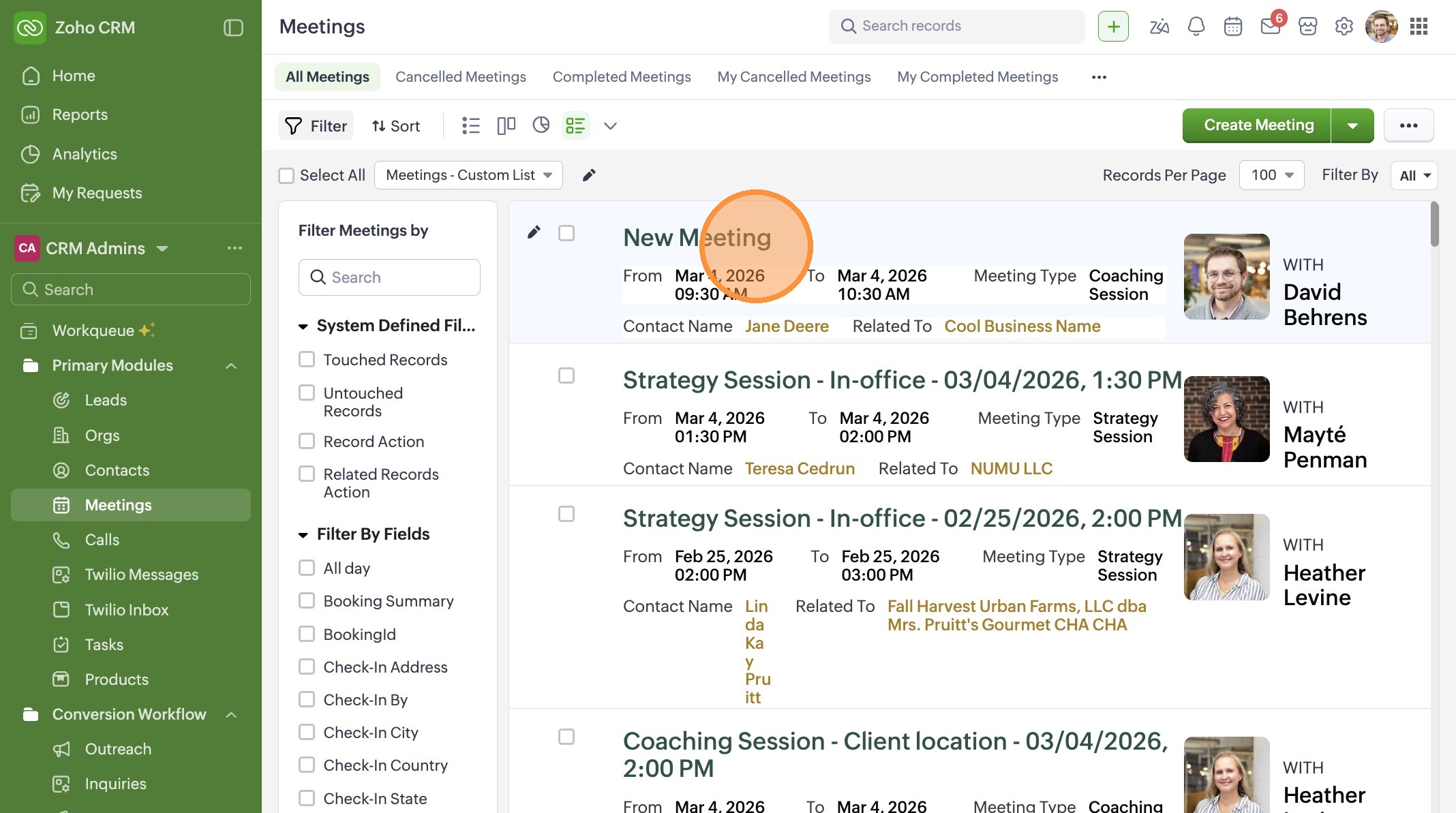Switch to Kanban view icon

(506, 125)
